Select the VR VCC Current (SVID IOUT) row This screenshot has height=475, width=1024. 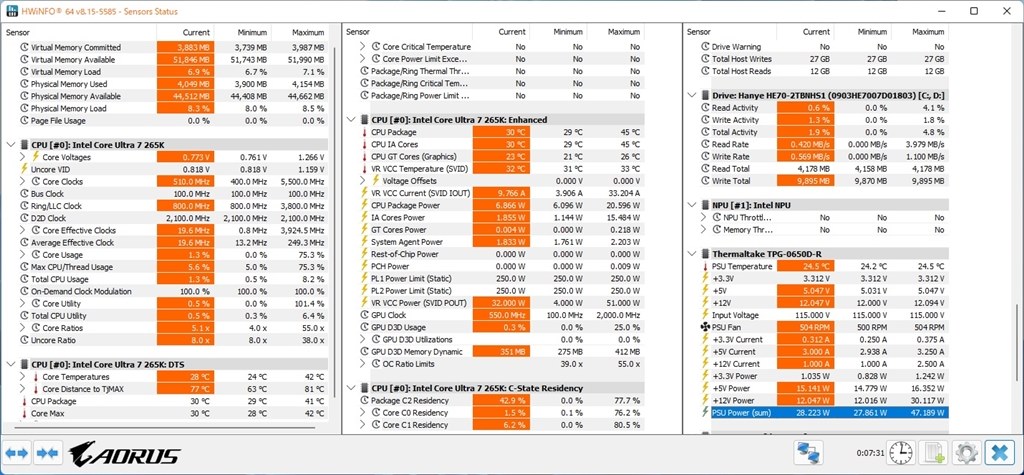click(502, 193)
